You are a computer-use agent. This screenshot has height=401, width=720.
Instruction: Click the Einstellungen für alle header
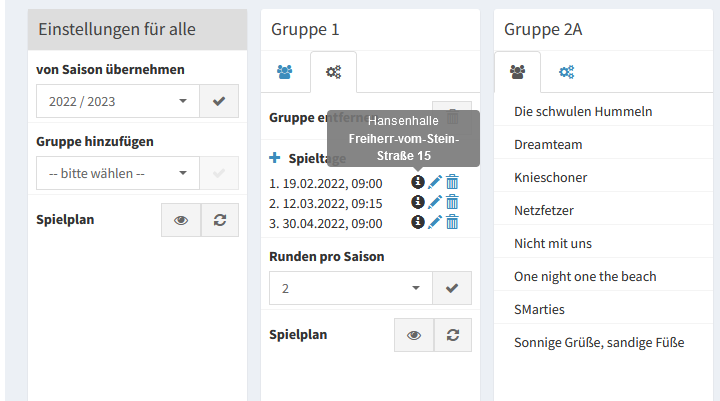click(137, 29)
